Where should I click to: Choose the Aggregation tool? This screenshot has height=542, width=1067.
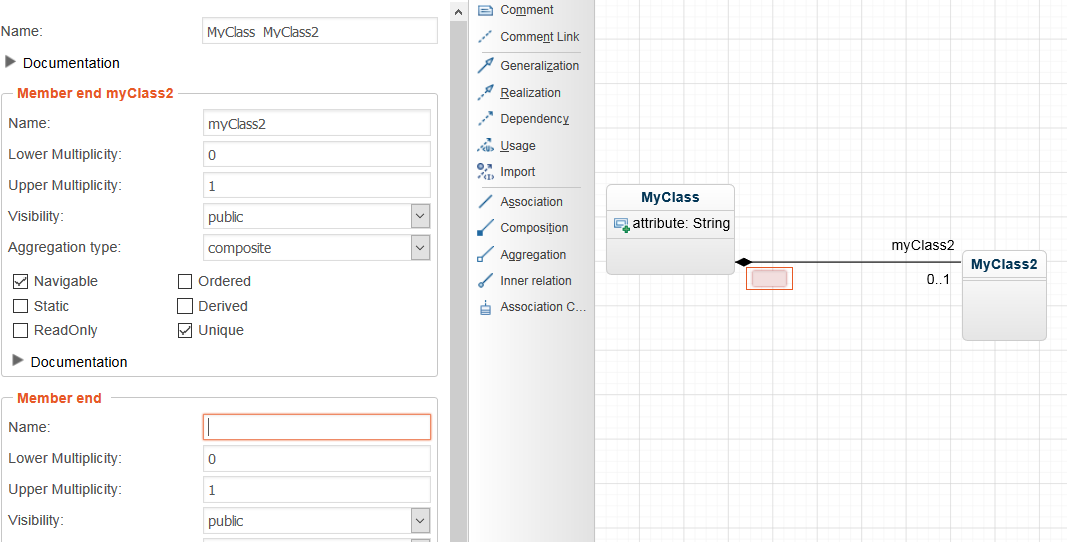[533, 255]
